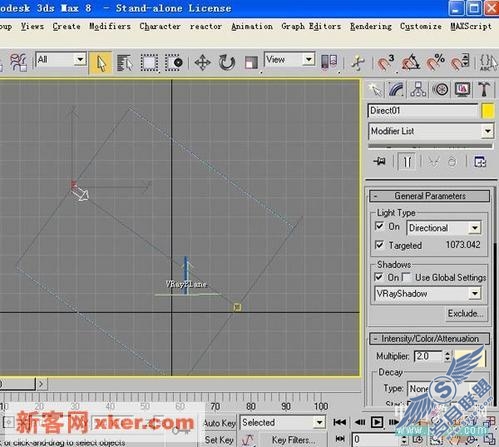Open the Rendering menu
Image resolution: width=499 pixels, height=447 pixels.
(x=371, y=26)
